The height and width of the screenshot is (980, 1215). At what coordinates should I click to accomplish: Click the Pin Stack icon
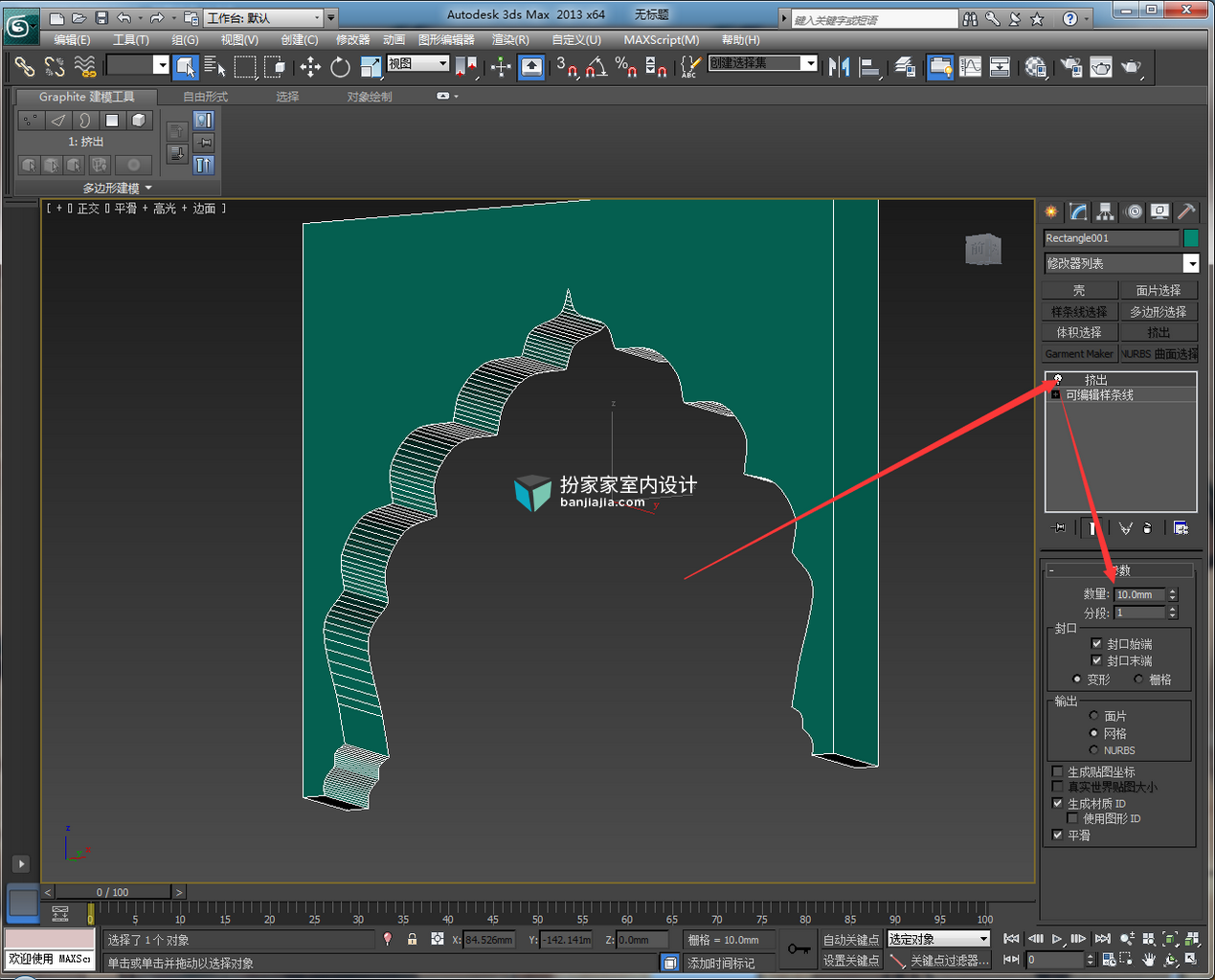click(1058, 528)
